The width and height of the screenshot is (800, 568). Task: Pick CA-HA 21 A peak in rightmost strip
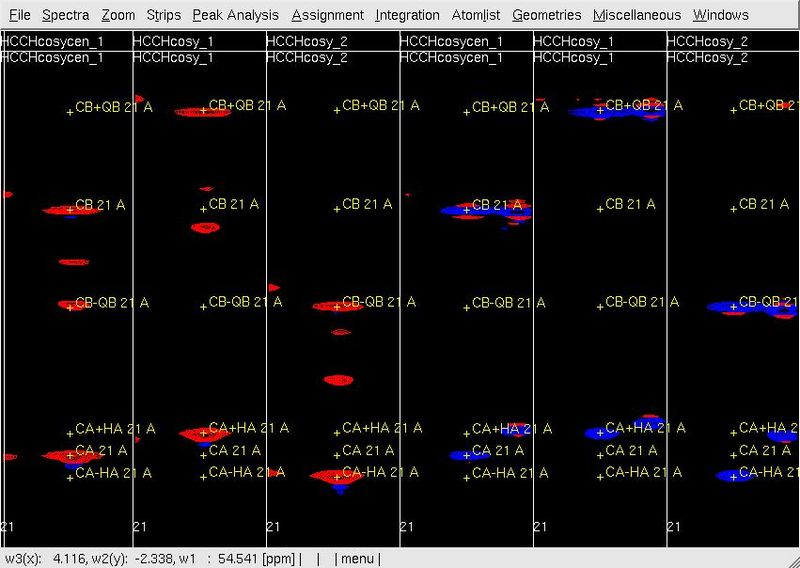[733, 477]
